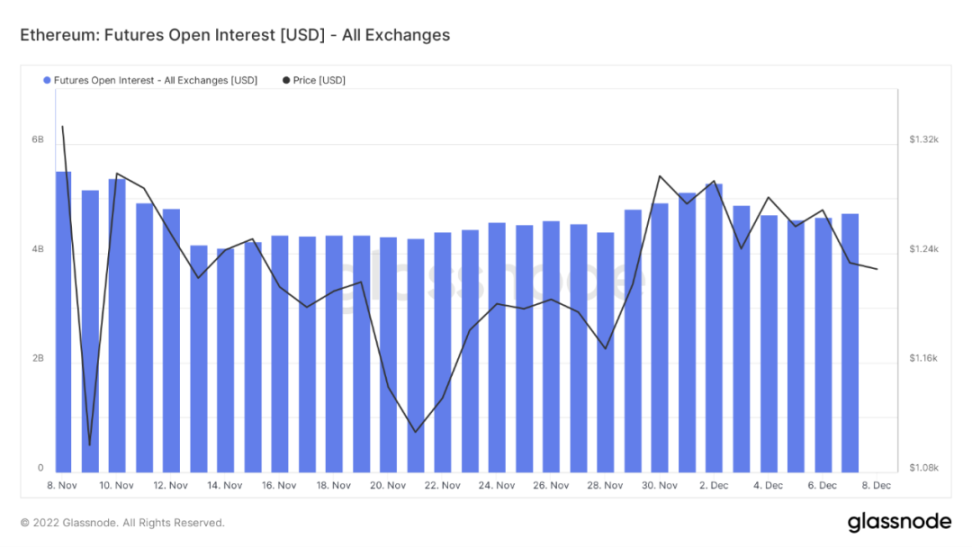Click the Ethereum Futures Open Interest chart title

235,35
